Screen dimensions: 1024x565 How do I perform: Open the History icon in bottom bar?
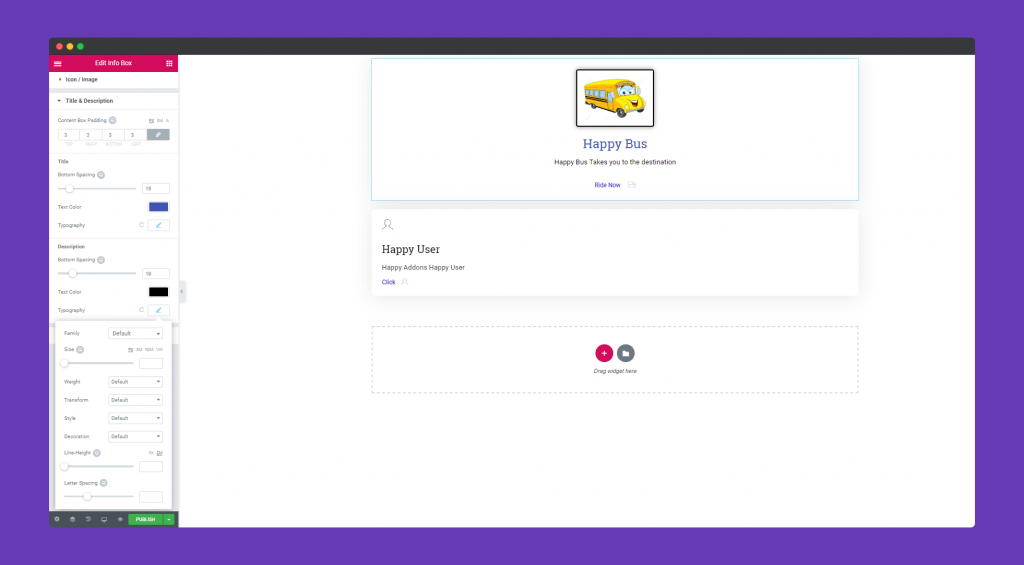[88, 519]
